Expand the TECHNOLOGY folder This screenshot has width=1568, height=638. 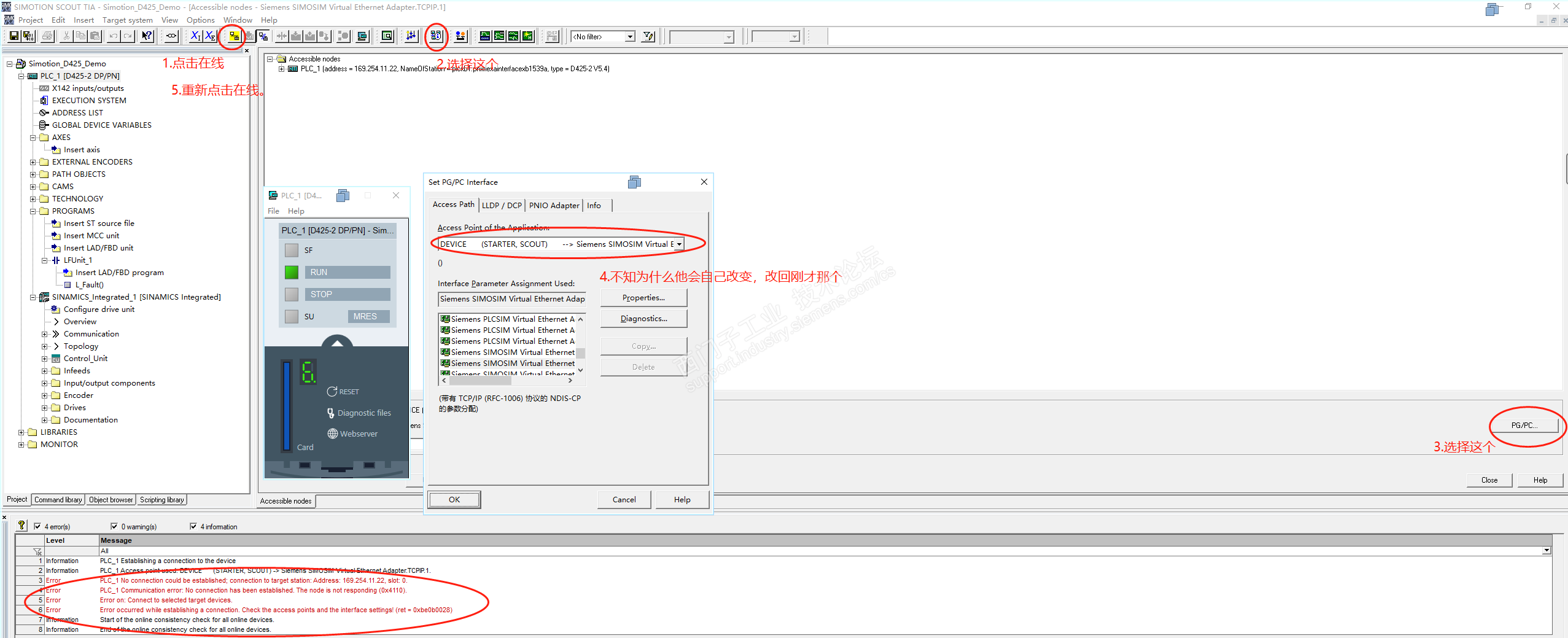pos(33,200)
